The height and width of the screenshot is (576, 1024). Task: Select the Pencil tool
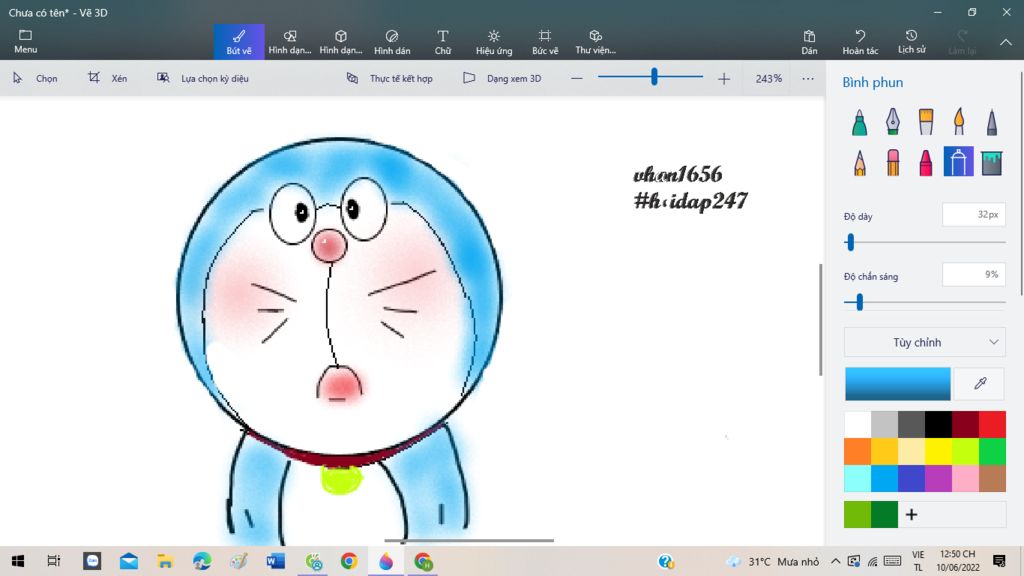coord(859,162)
